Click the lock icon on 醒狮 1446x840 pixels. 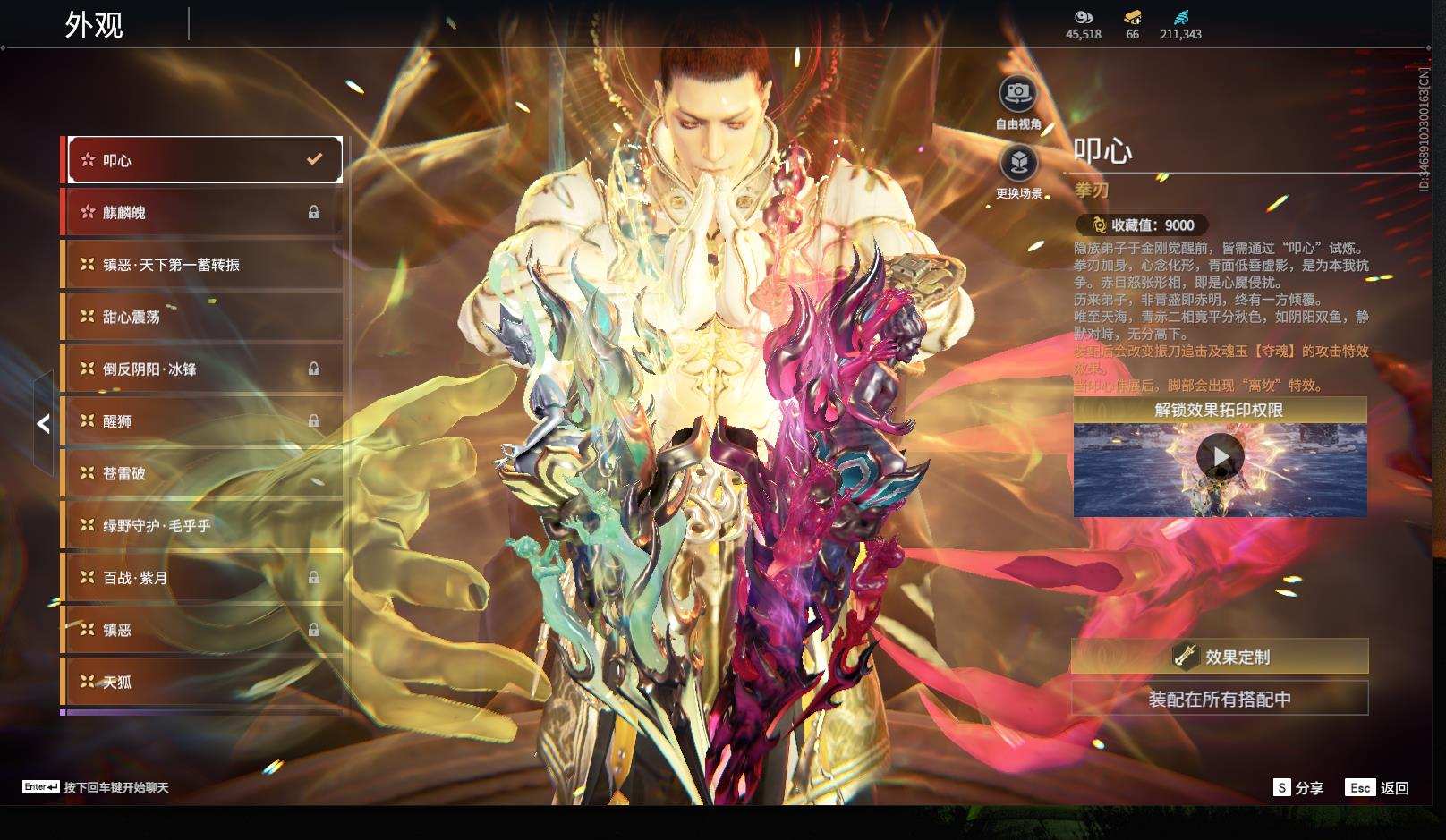click(x=314, y=420)
